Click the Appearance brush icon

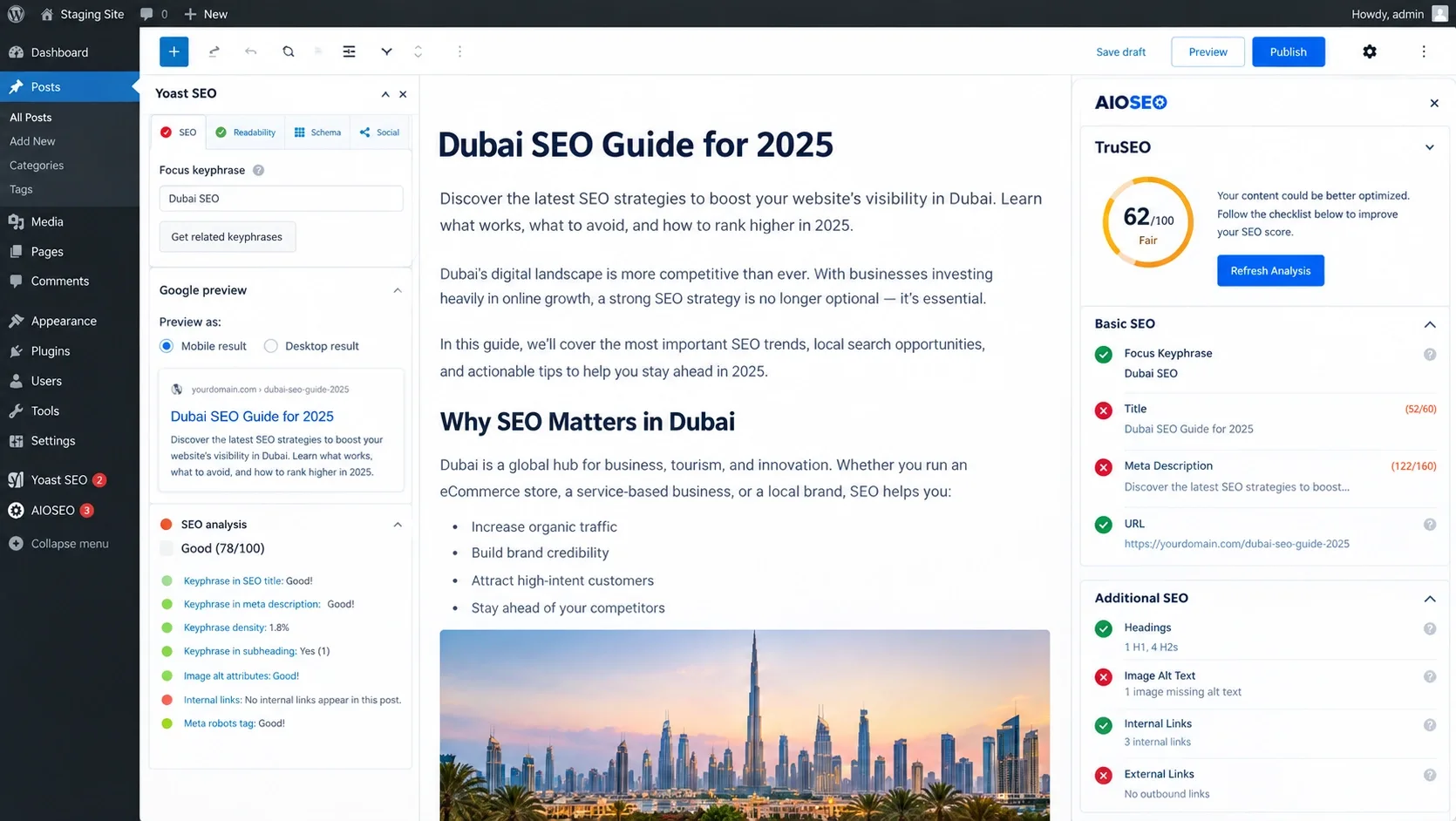(16, 321)
